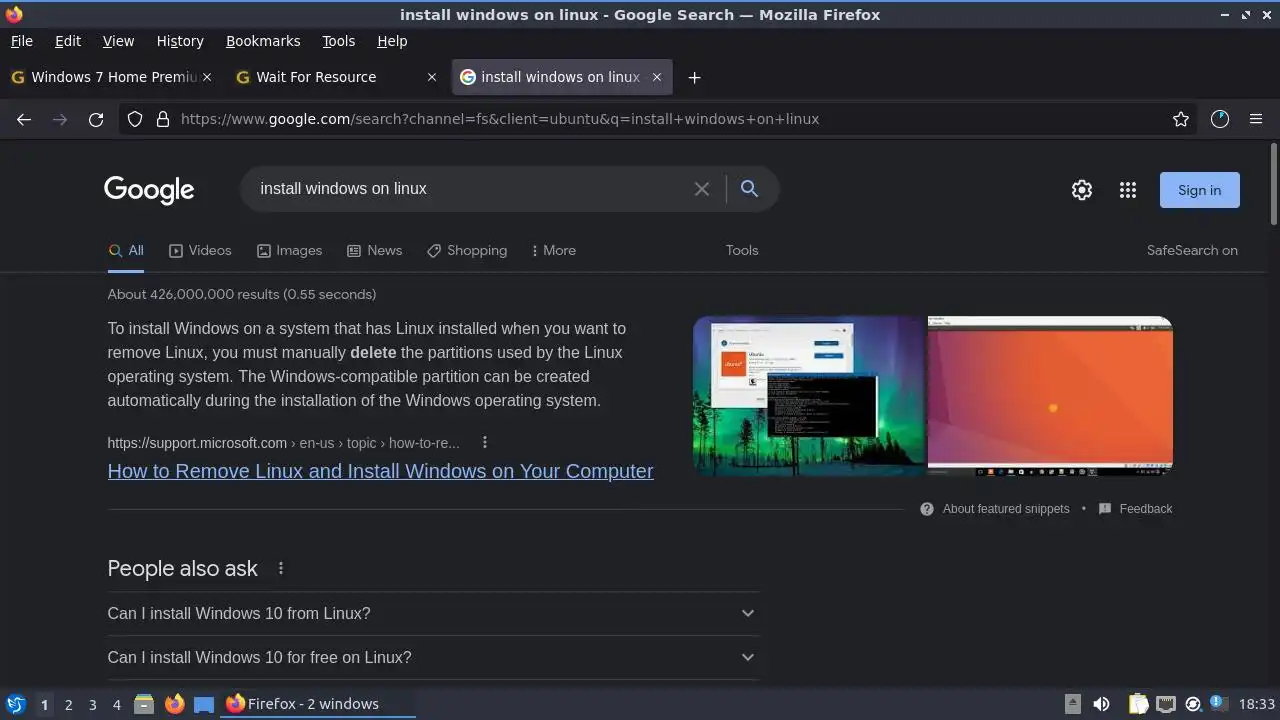Send Feedback on the featured snippet
The image size is (1280, 720).
[x=1135, y=509]
